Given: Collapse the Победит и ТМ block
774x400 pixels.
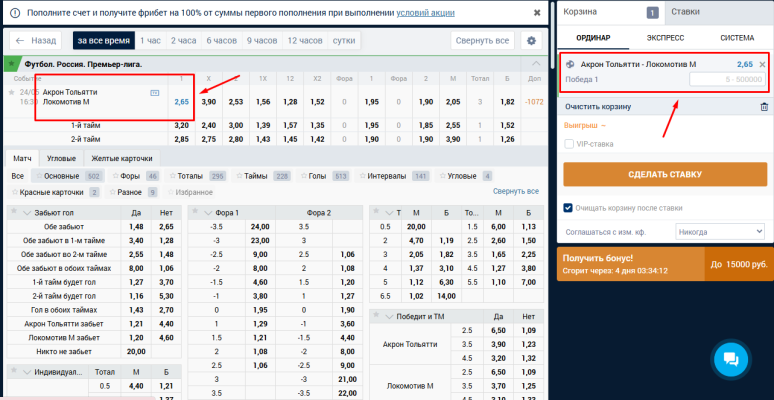Looking at the screenshot, I should pyautogui.click(x=389, y=317).
